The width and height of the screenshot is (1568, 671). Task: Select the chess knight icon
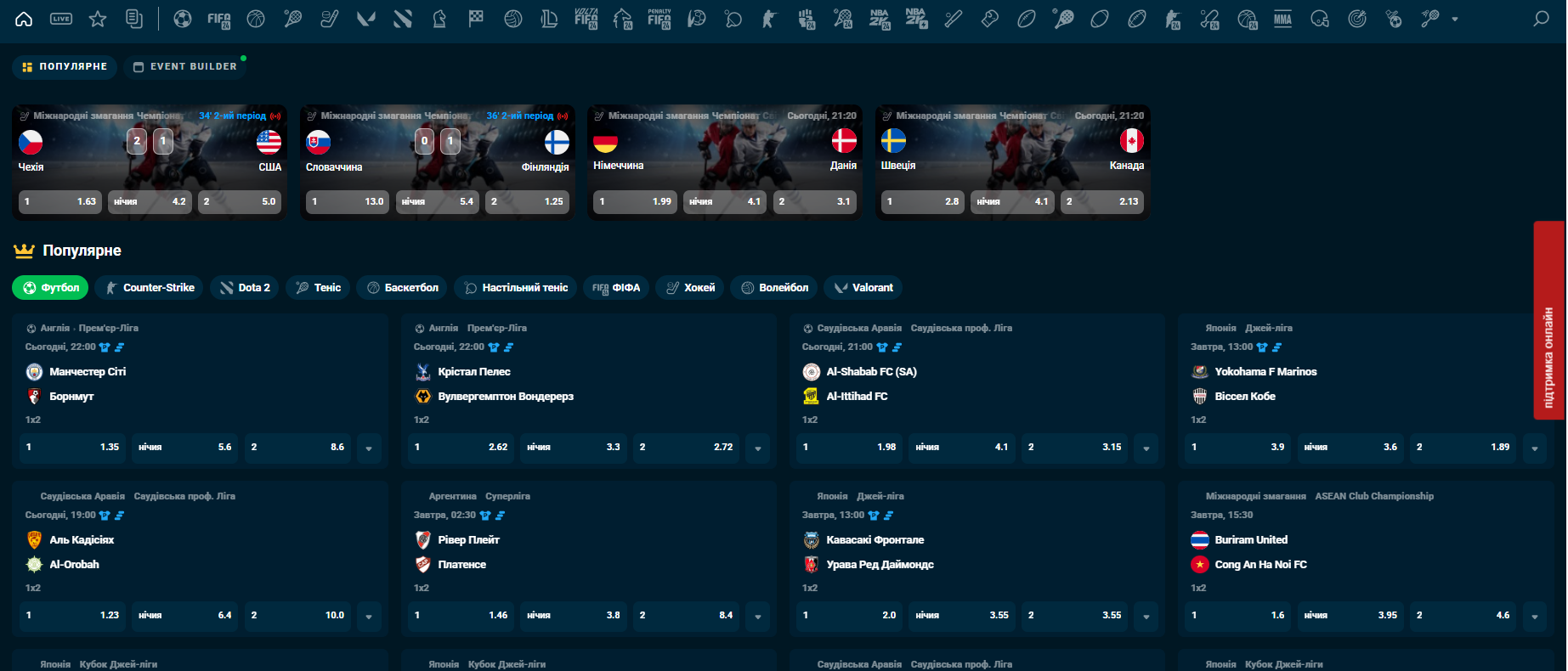[439, 19]
